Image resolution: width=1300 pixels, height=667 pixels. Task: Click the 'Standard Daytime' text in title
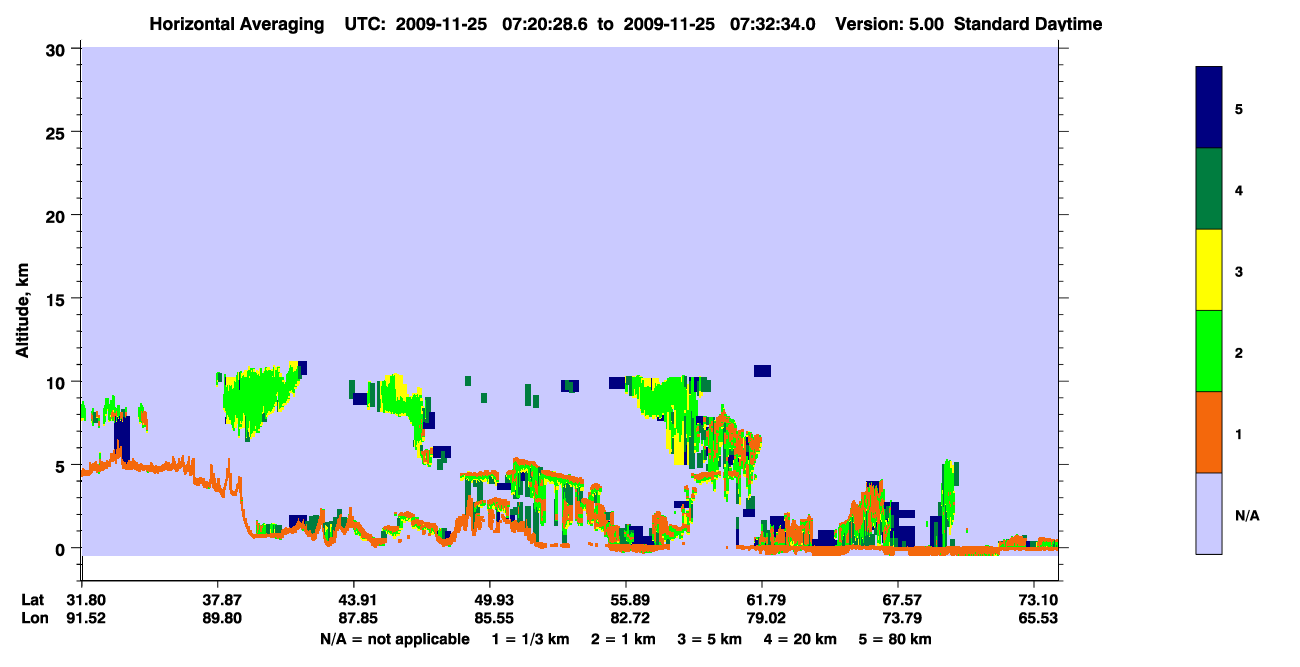[x=1028, y=24]
